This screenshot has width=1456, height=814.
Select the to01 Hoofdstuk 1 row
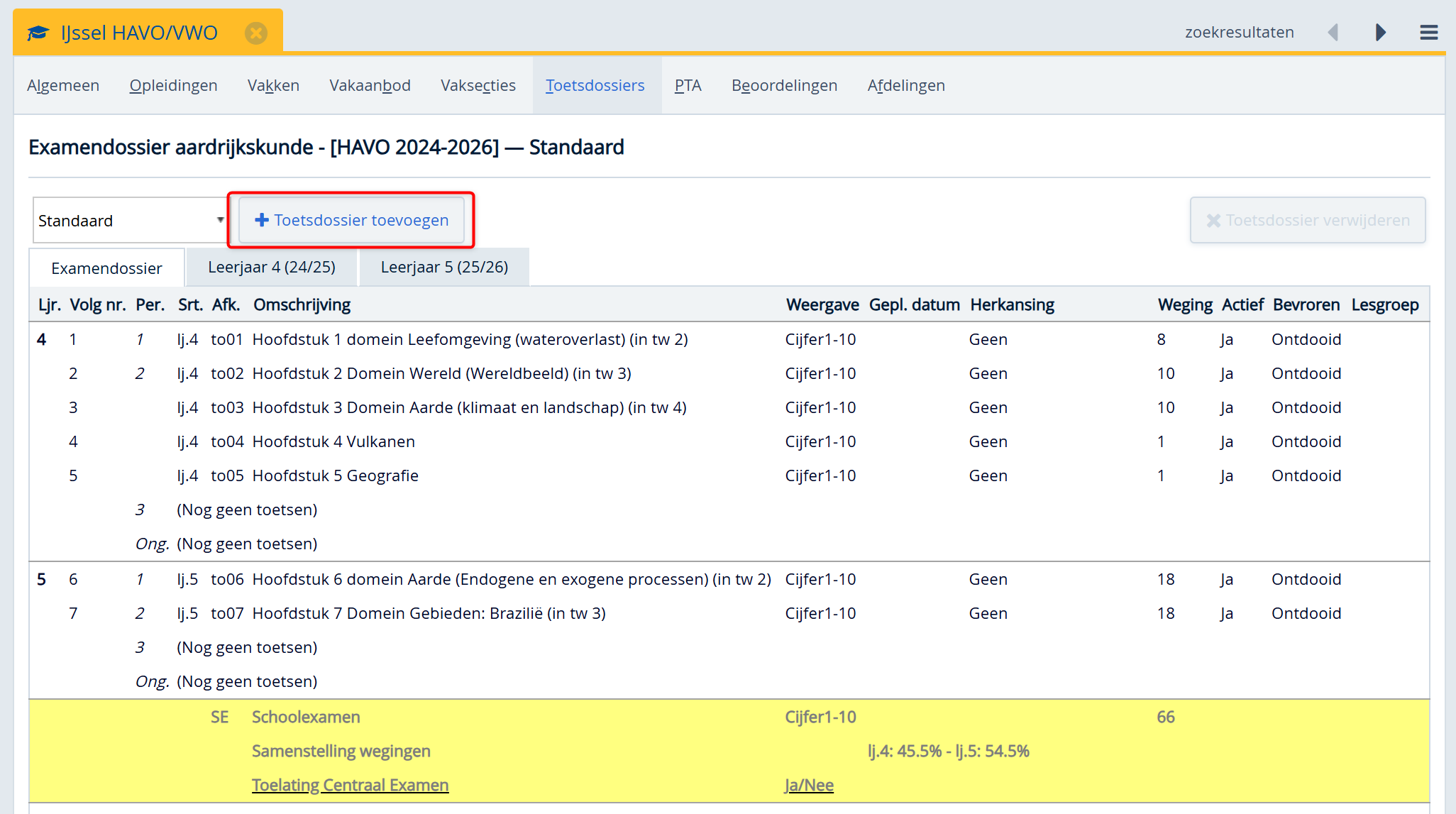coord(469,339)
